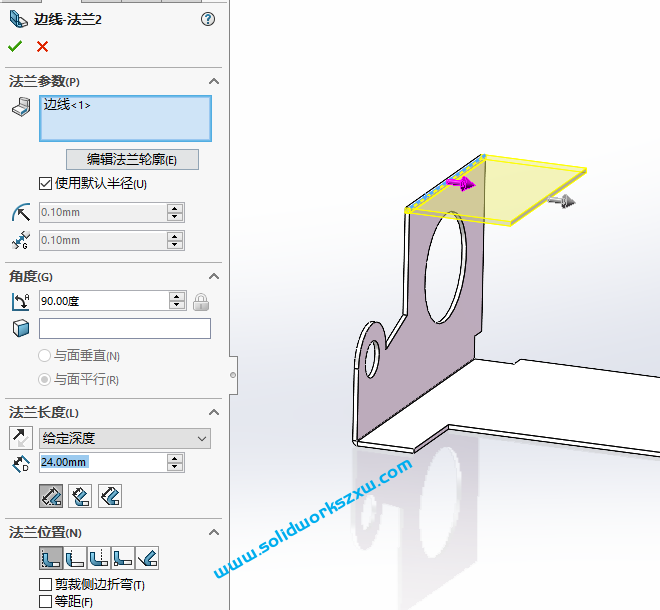Click the flange angle 90.00度 field

click(104, 301)
